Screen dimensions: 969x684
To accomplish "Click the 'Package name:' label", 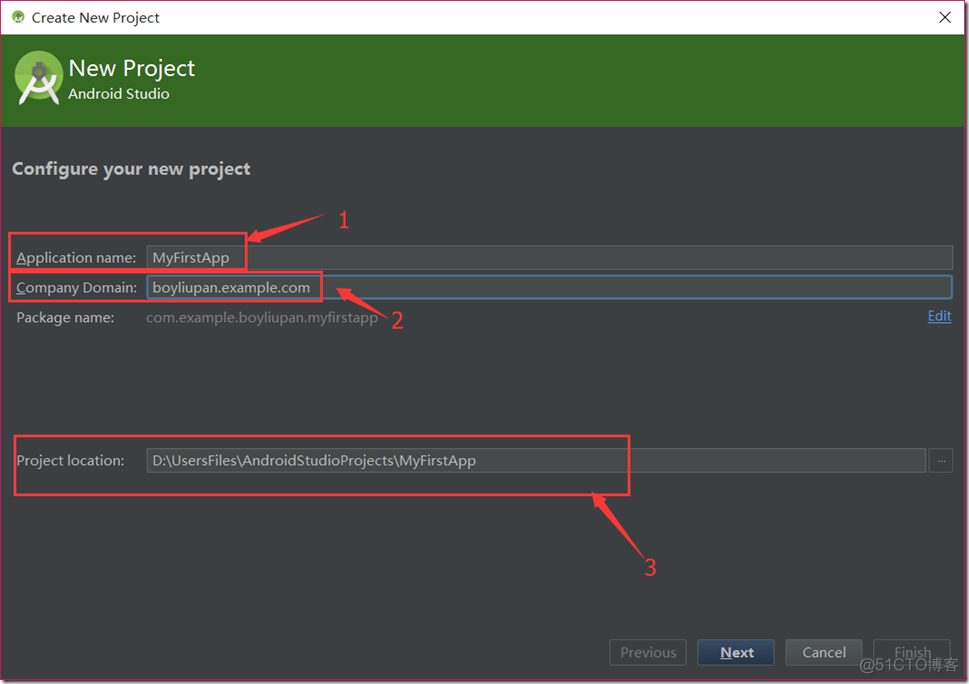I will pos(65,318).
